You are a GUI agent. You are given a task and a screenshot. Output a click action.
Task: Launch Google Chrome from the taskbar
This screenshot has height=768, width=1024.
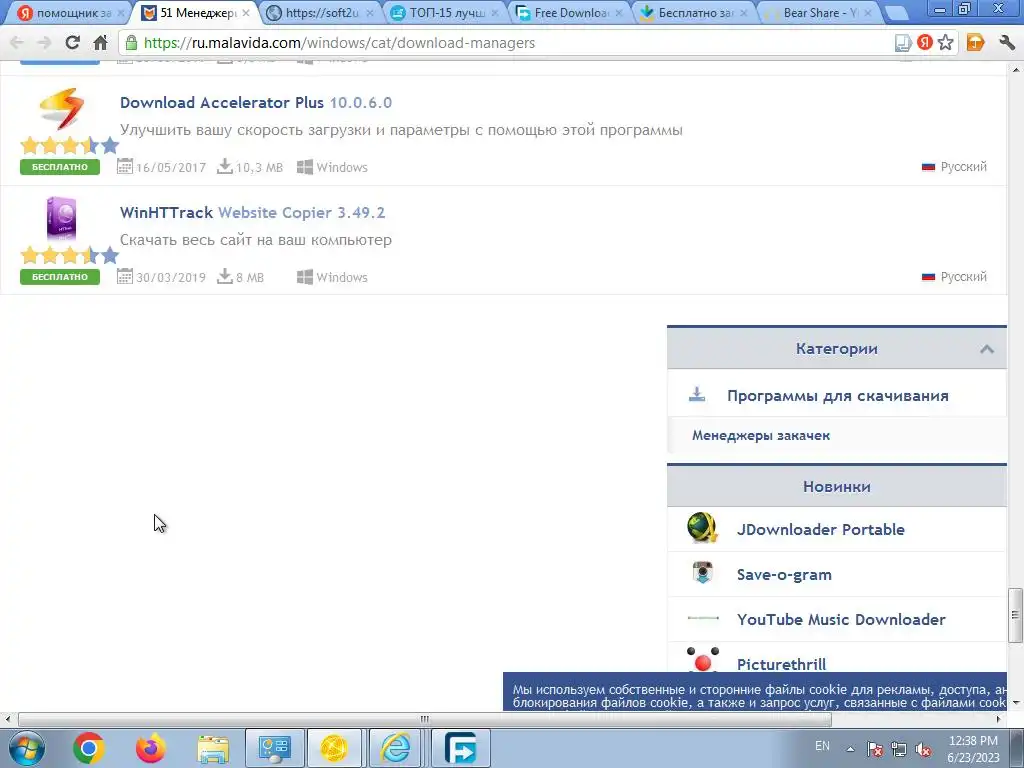tap(89, 748)
